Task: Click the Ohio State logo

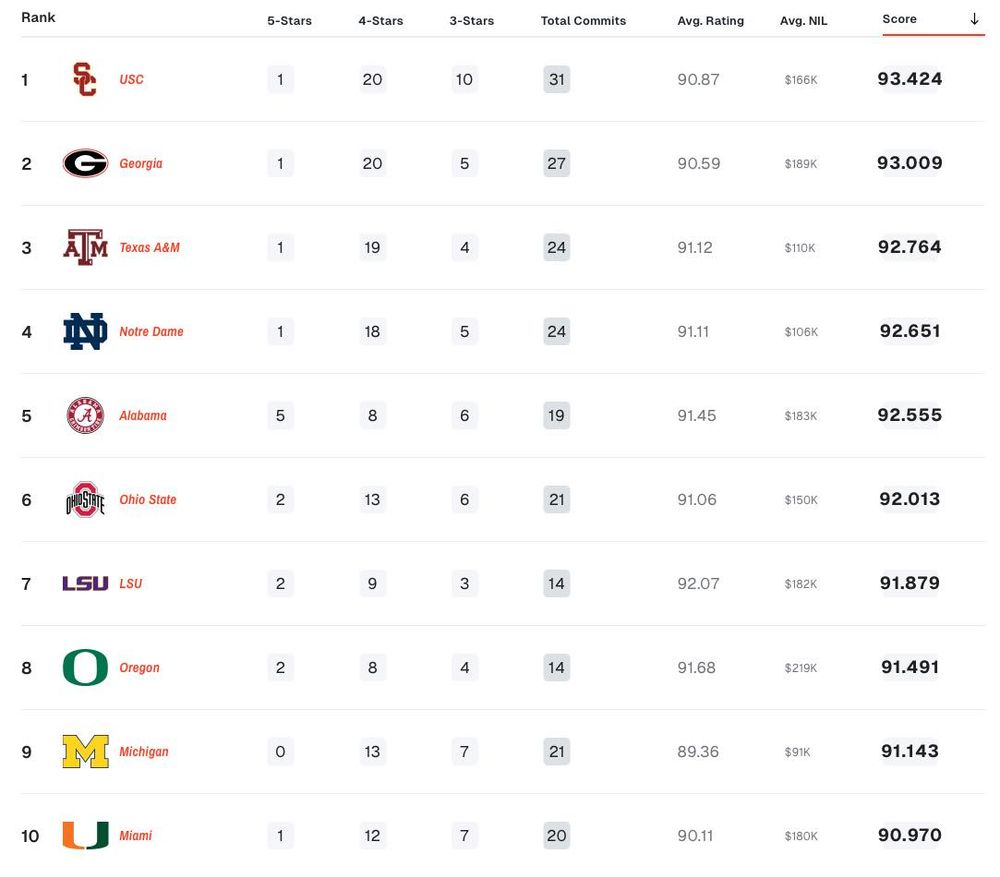Action: 85,500
